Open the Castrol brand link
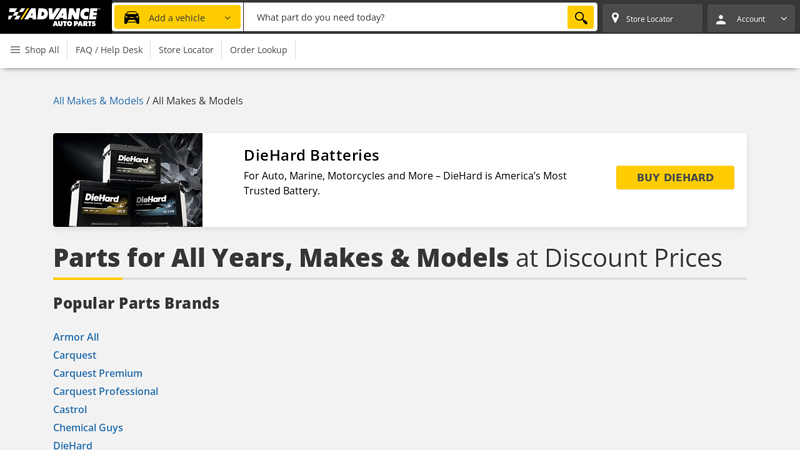Viewport: 800px width, 450px height. [x=70, y=409]
